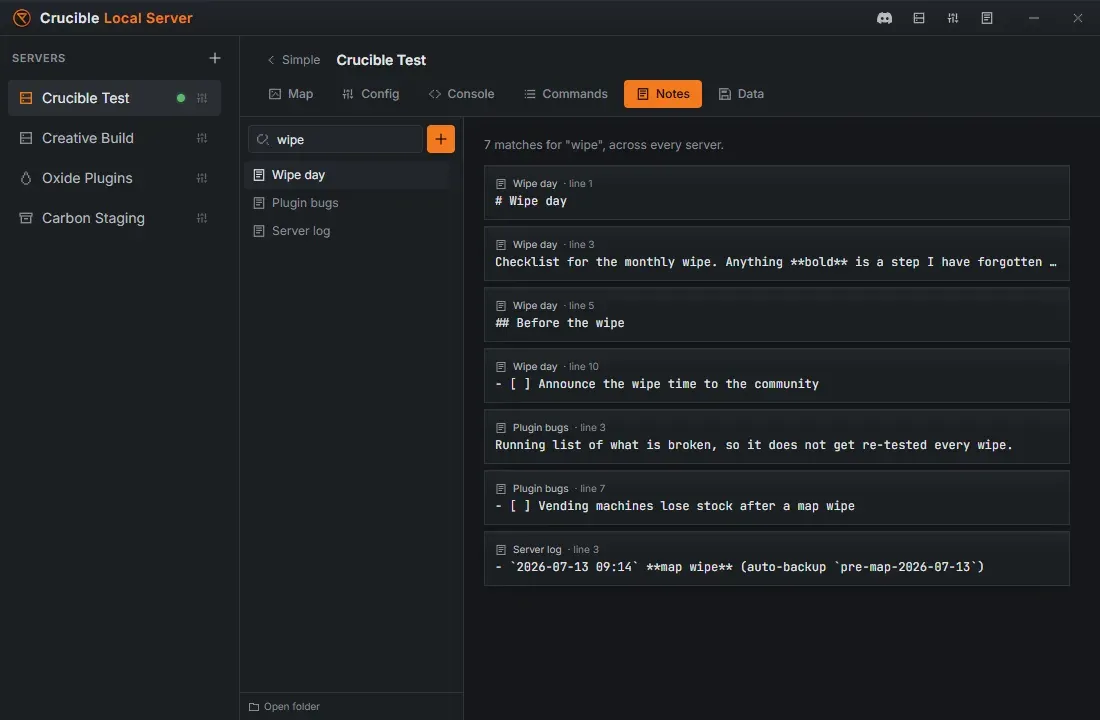1100x720 pixels.
Task: Open the Wipe day note
Action: tap(347, 175)
